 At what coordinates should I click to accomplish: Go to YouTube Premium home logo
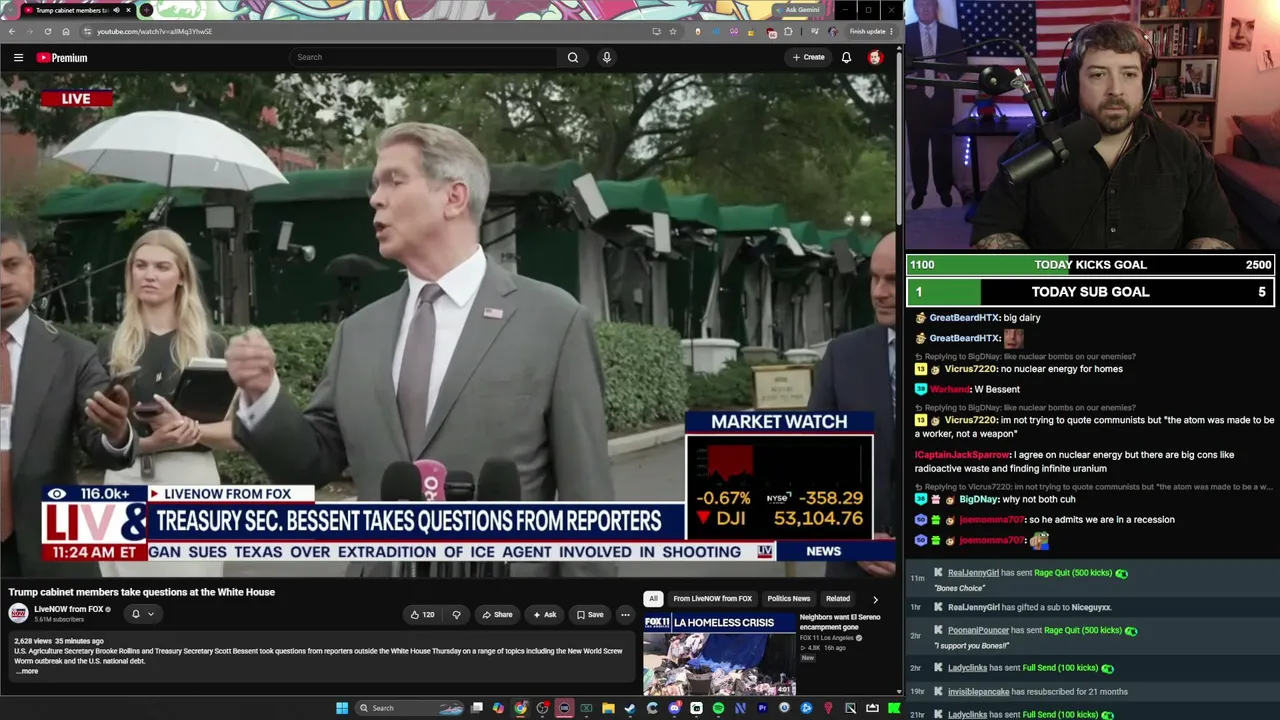click(62, 58)
